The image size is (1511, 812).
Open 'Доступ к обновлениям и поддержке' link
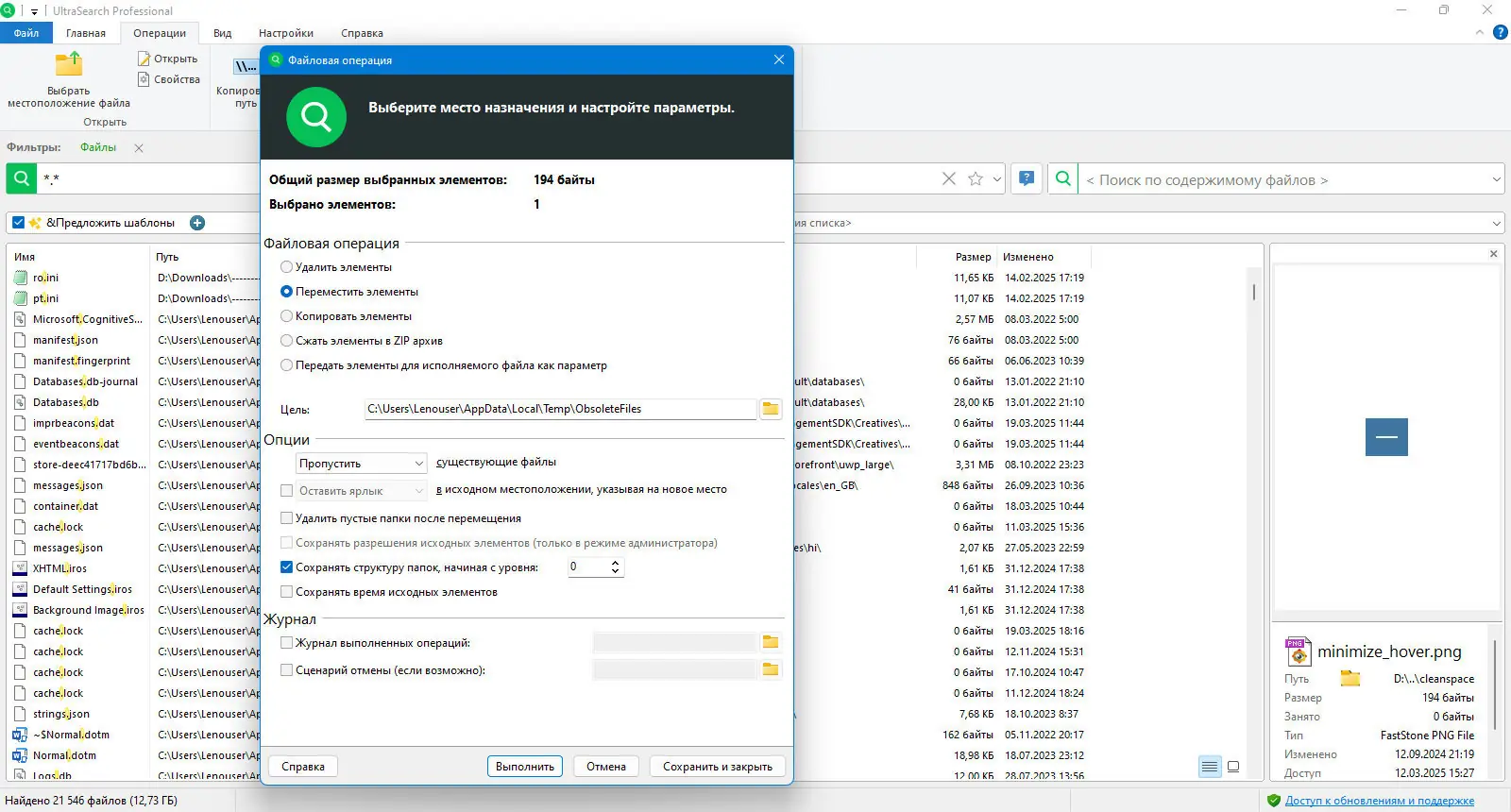pos(1380,801)
